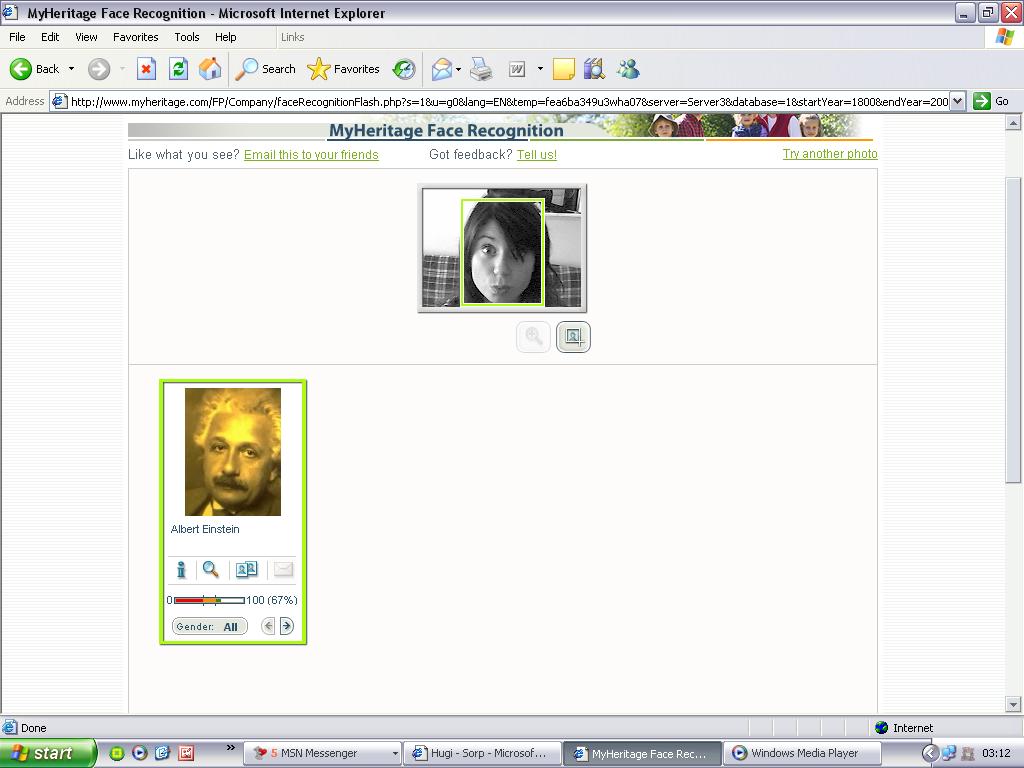Open the Forward button history dropdown

point(122,69)
